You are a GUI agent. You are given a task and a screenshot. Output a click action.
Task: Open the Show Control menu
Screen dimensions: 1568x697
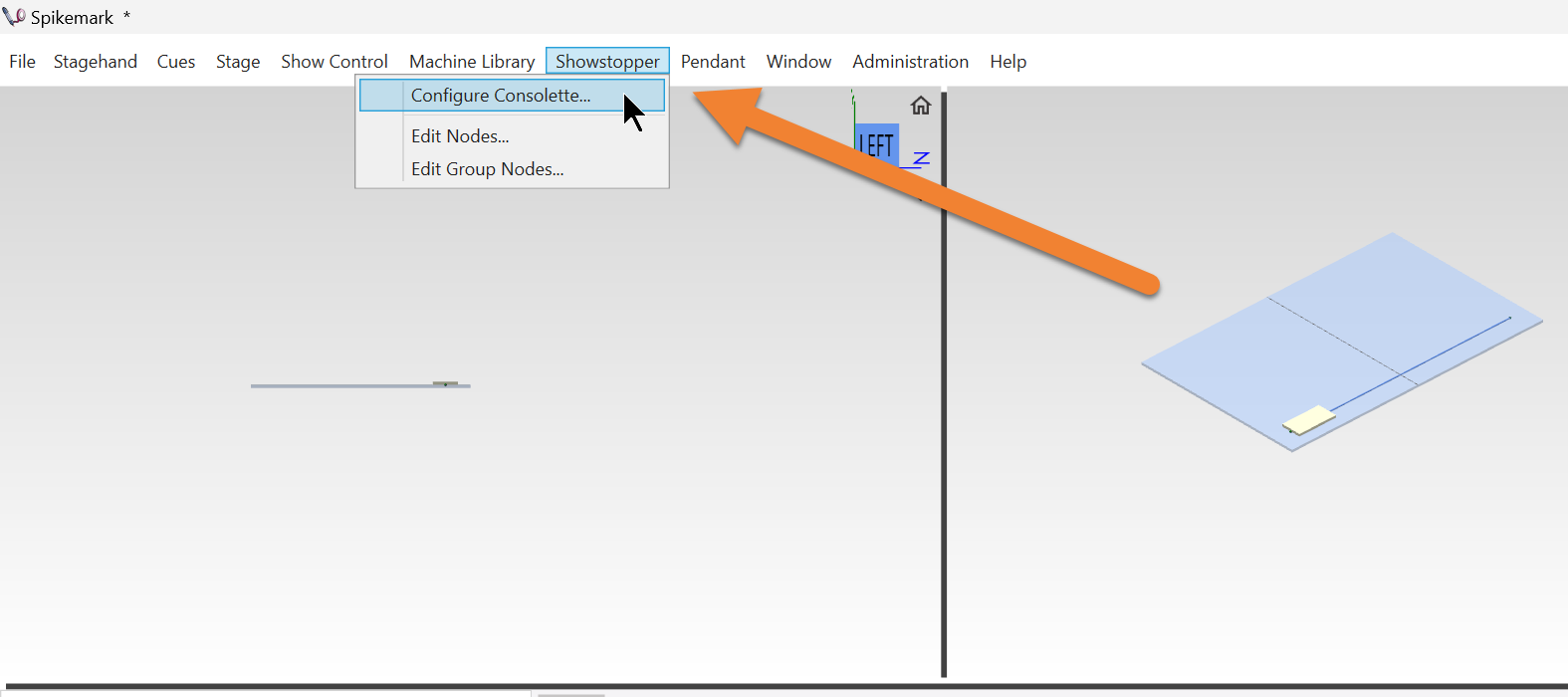tap(335, 62)
